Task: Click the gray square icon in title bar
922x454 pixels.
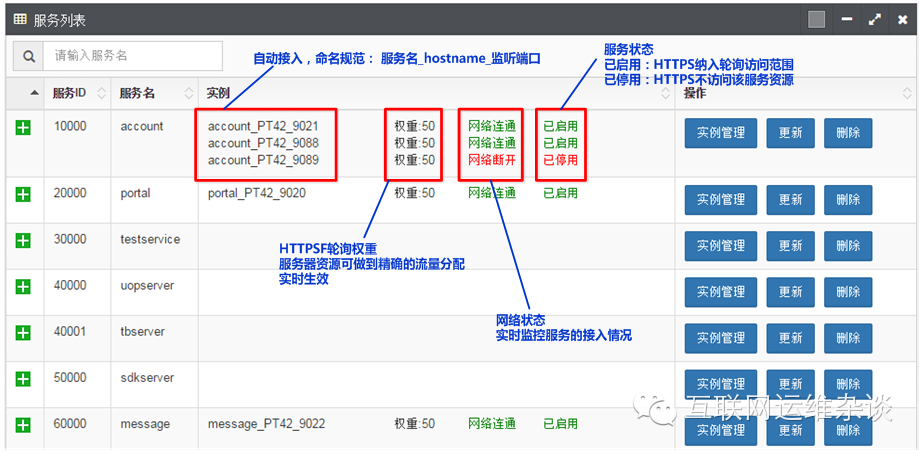Action: (x=816, y=19)
